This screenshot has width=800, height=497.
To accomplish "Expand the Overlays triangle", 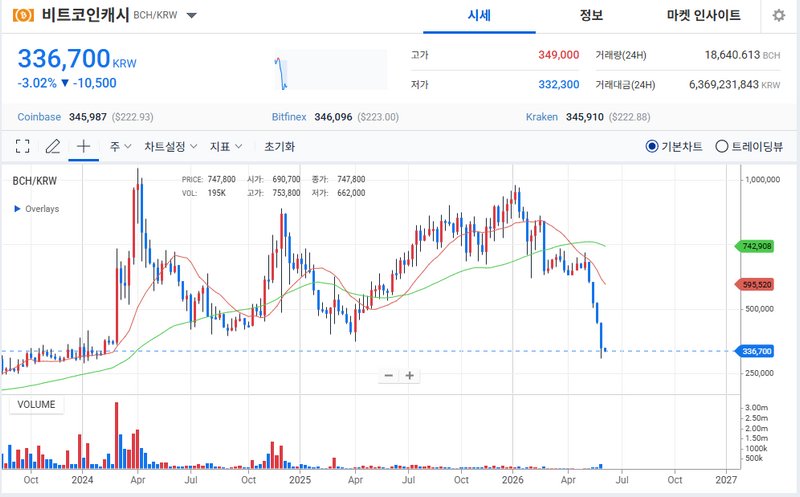I will point(17,209).
